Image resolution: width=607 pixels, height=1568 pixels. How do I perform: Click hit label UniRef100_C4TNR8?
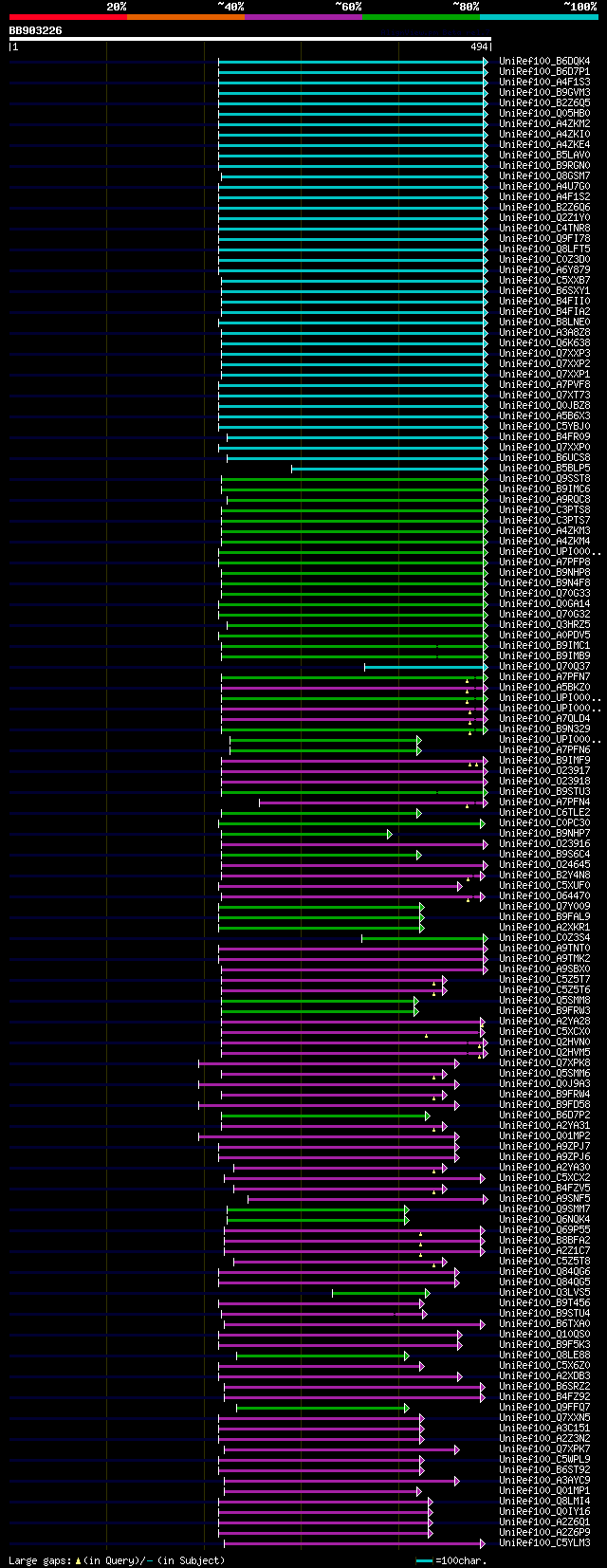[x=544, y=228]
